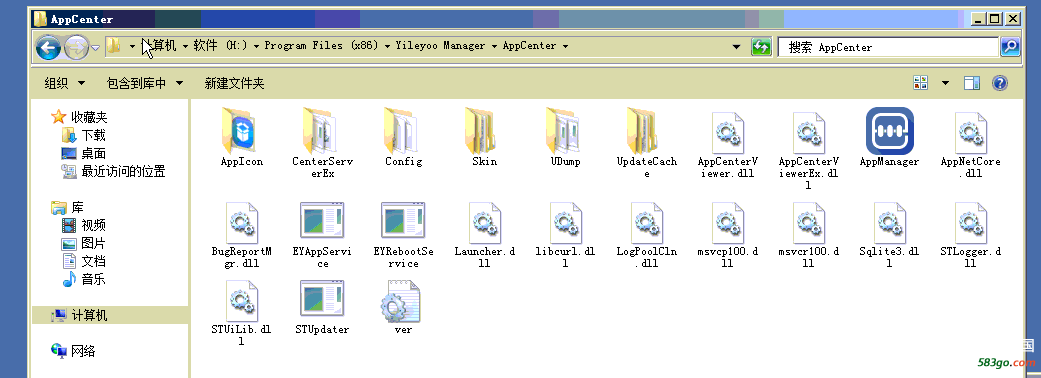
Task: Change view using the view icon
Action: [x=921, y=83]
